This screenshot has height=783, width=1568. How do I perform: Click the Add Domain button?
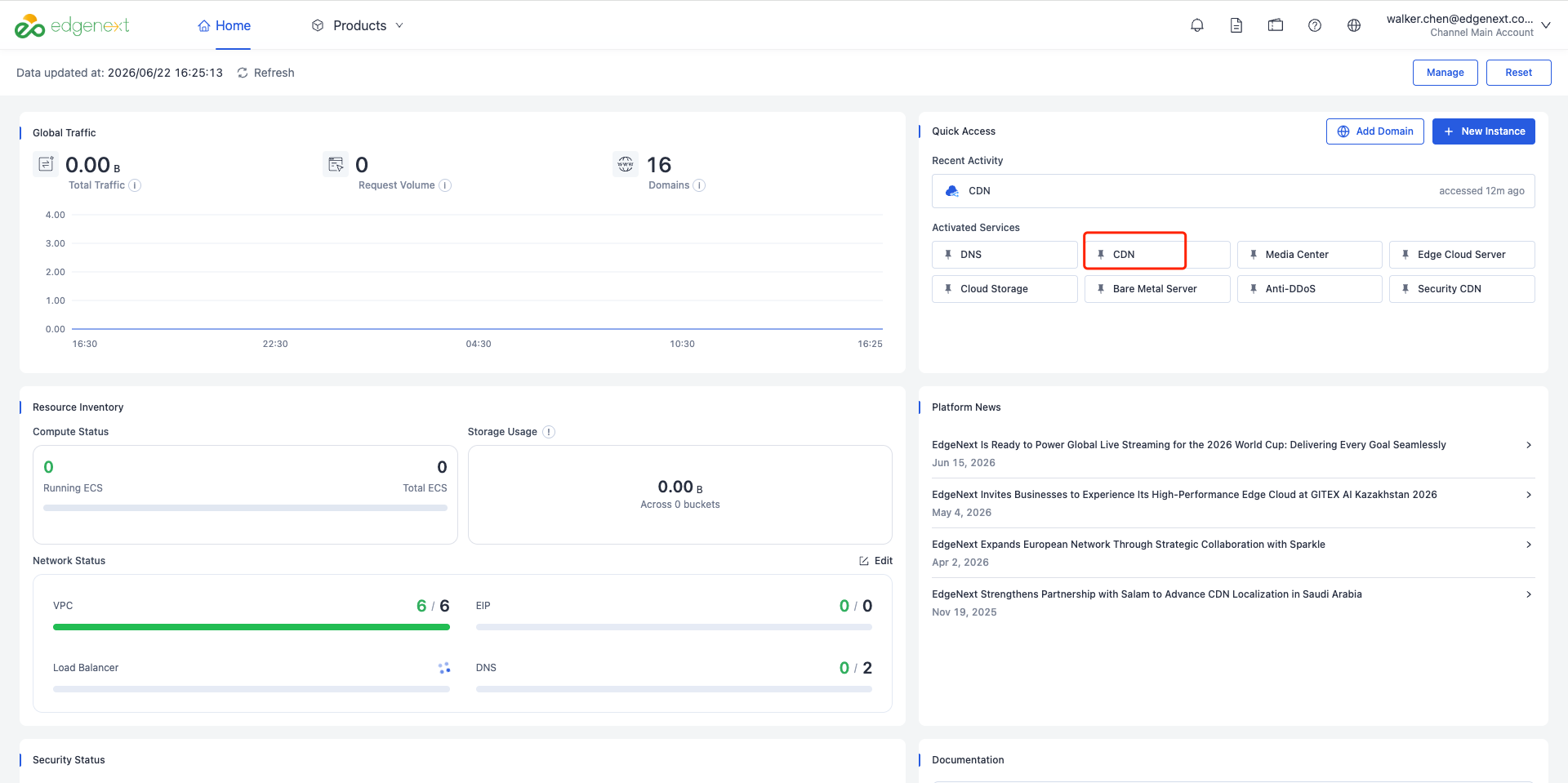1375,131
